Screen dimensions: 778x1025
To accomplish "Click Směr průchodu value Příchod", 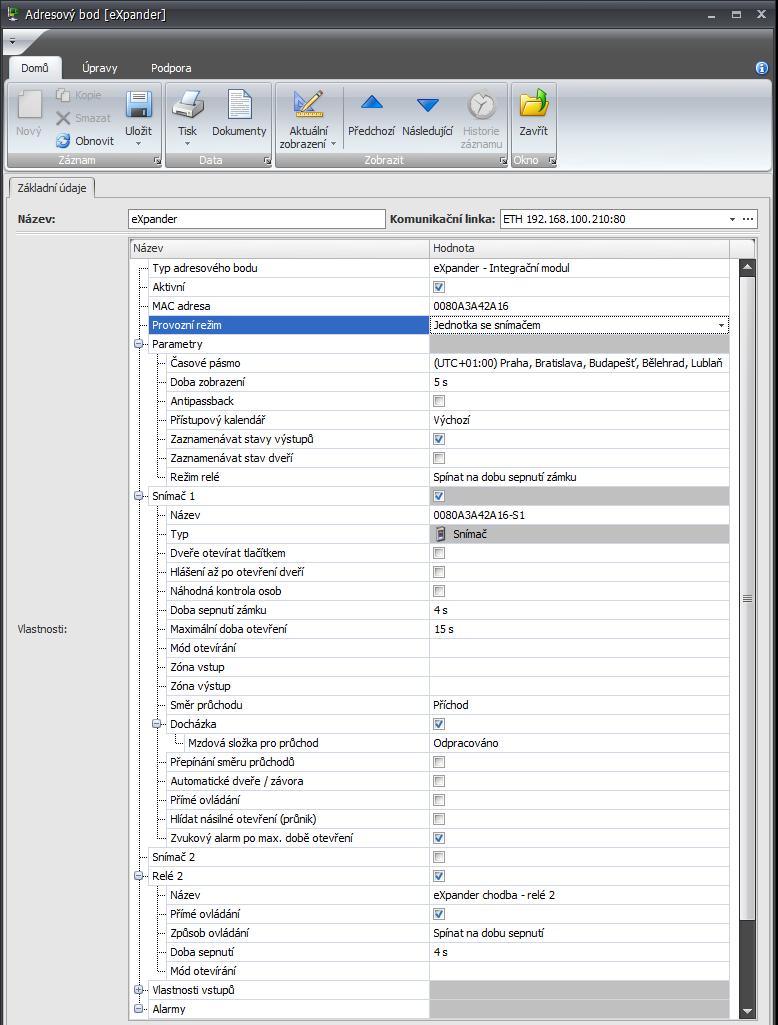I will 450,705.
